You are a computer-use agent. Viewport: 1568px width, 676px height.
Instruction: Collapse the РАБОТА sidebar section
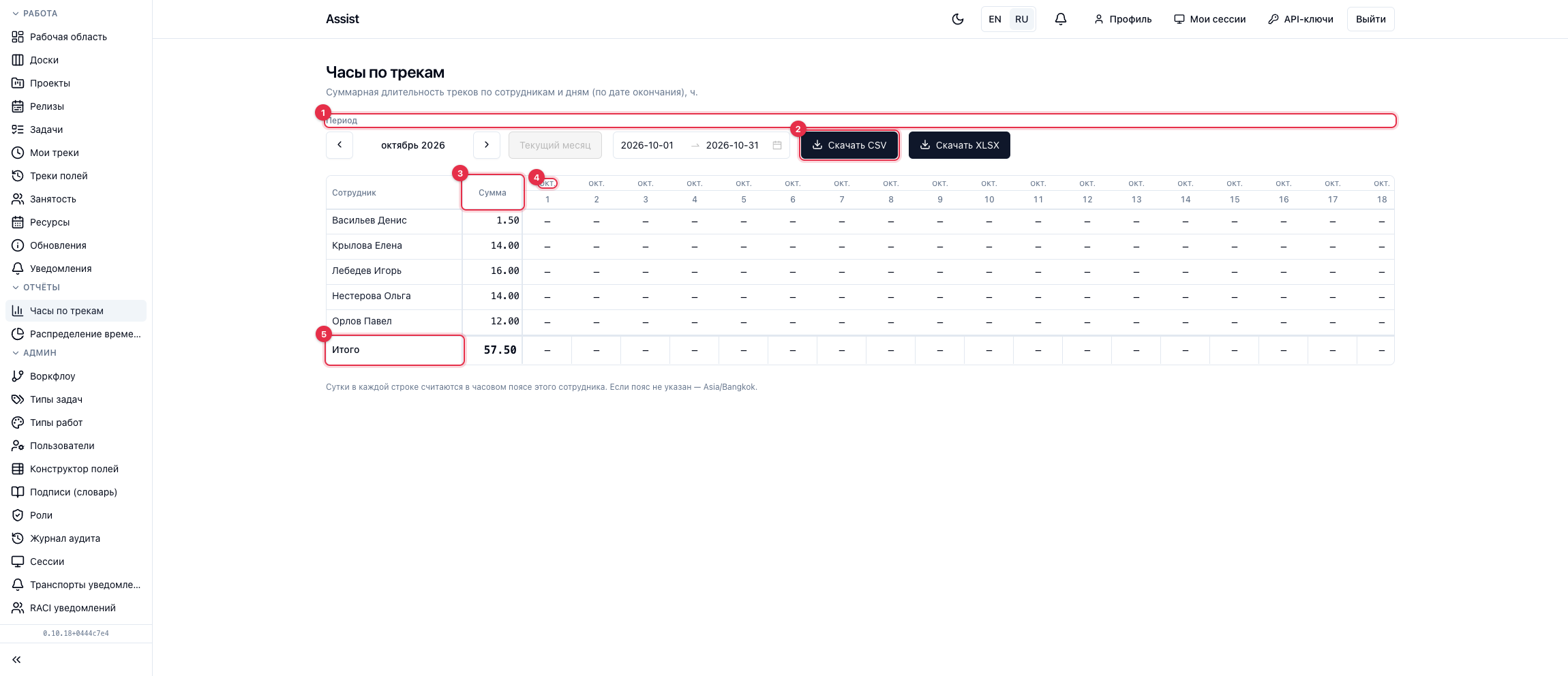coord(35,14)
